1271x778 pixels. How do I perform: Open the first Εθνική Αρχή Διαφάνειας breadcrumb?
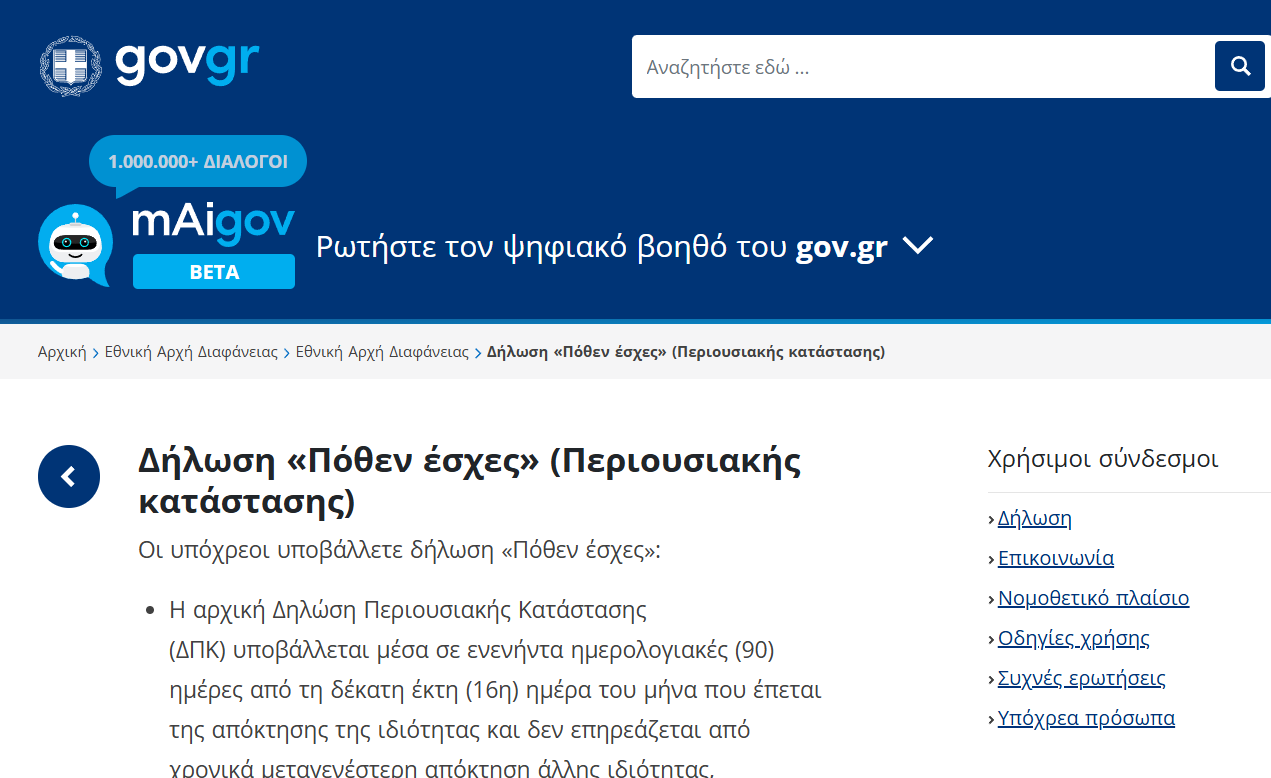point(191,352)
